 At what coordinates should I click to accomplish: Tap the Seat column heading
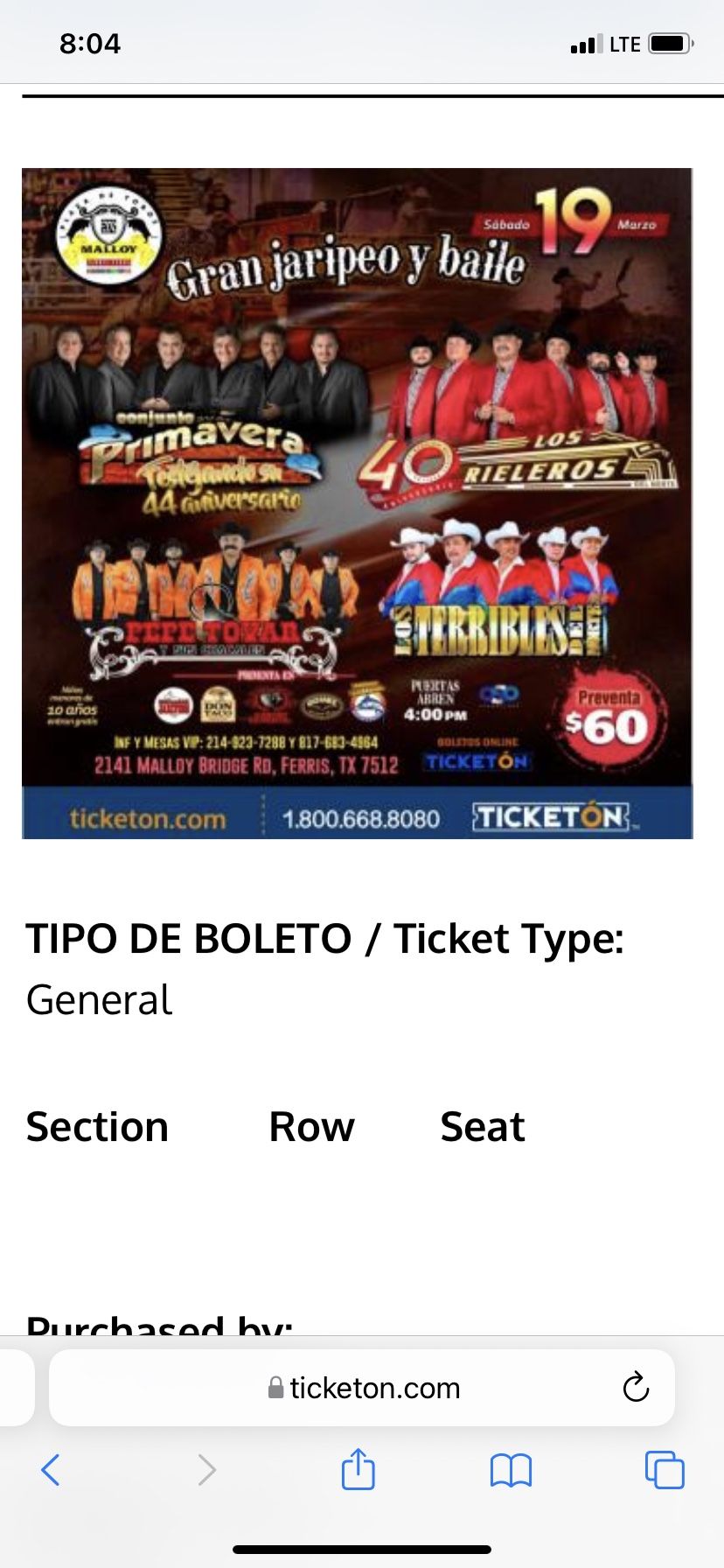(x=483, y=1126)
